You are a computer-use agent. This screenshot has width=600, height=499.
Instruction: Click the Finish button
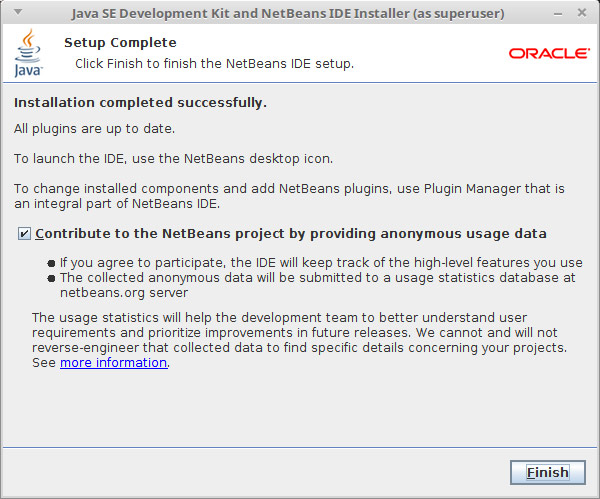(x=548, y=472)
